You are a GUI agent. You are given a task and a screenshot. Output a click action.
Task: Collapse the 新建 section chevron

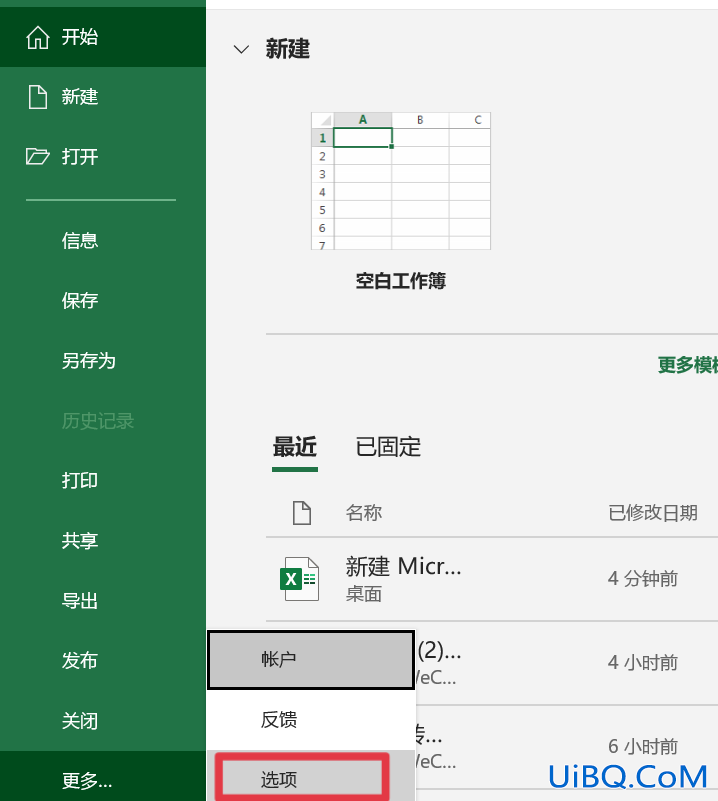[x=241, y=49]
